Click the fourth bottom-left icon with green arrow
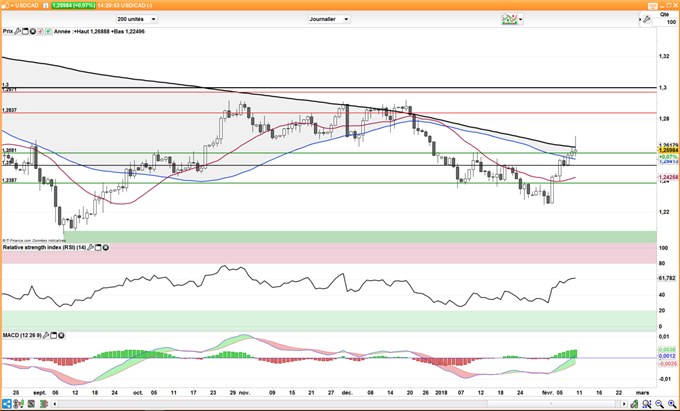Screen dimensions: 680x411 click(43, 404)
